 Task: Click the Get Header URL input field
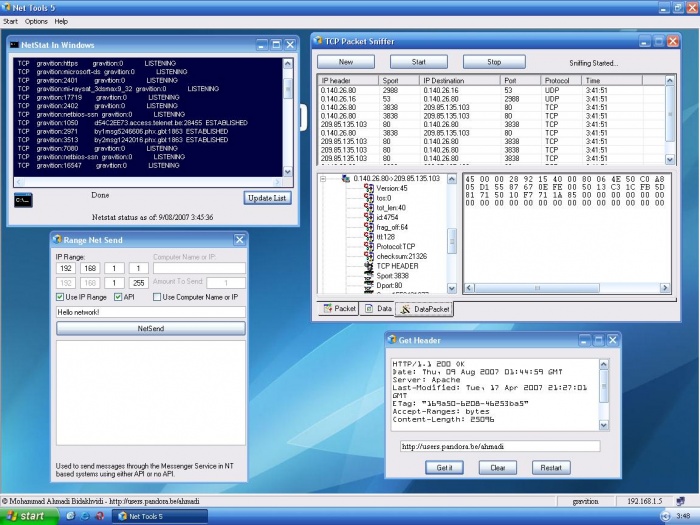499,446
